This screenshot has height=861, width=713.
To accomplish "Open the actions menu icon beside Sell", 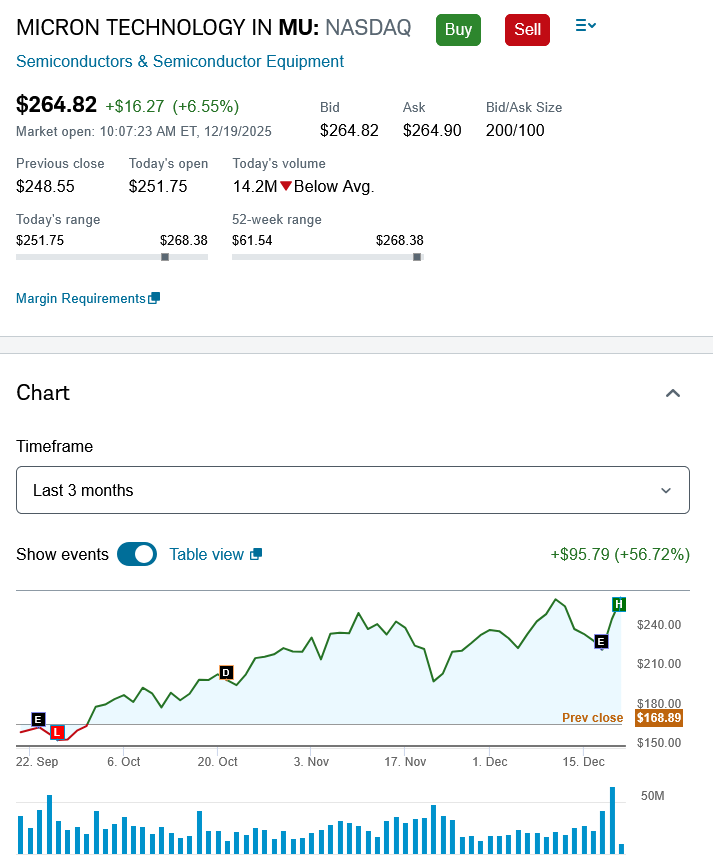I will pyautogui.click(x=586, y=25).
